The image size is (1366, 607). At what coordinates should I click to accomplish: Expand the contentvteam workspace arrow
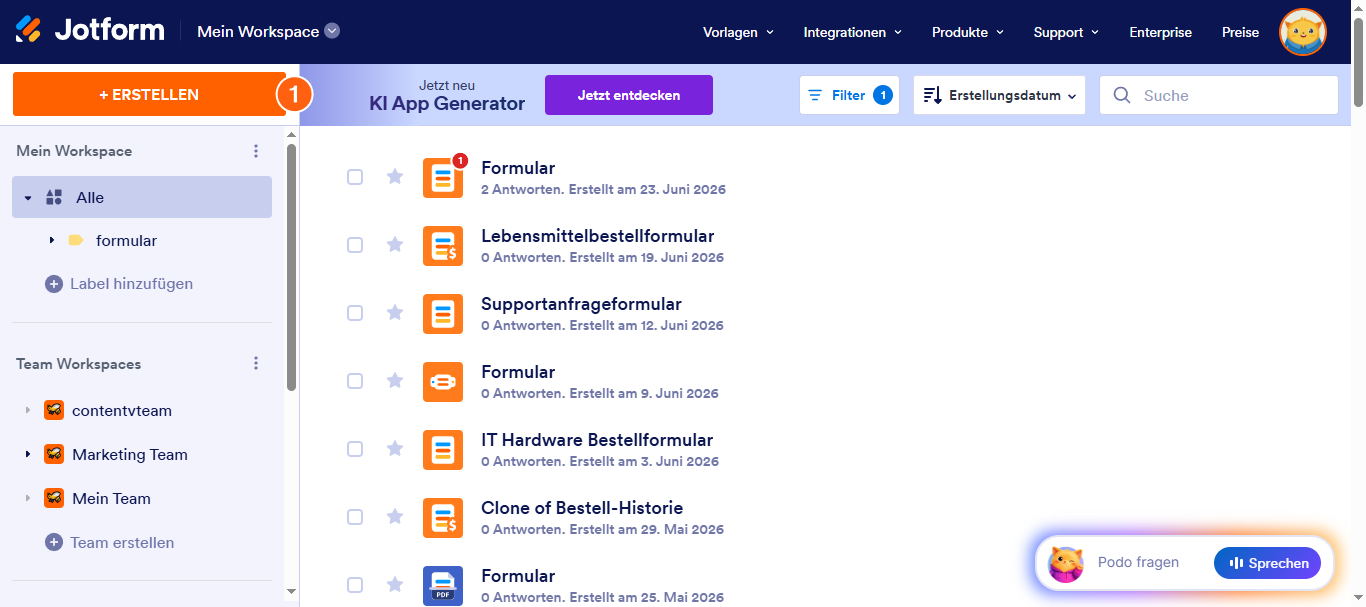click(28, 411)
